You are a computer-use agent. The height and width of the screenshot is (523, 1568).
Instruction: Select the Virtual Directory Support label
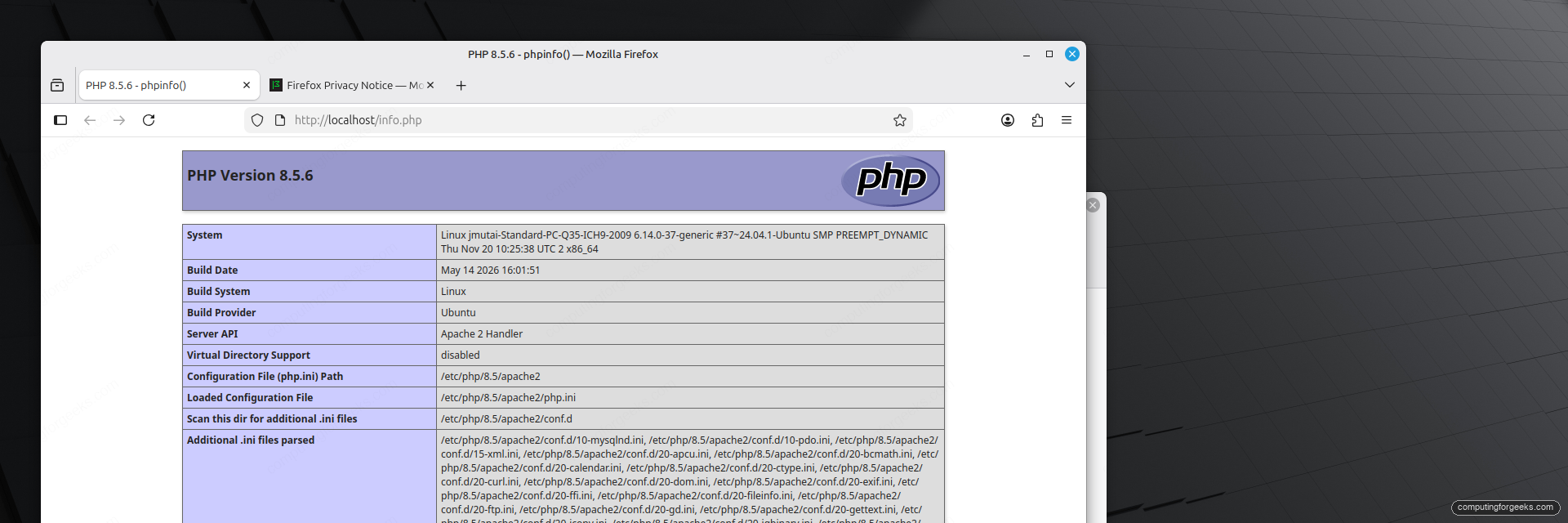(x=248, y=355)
